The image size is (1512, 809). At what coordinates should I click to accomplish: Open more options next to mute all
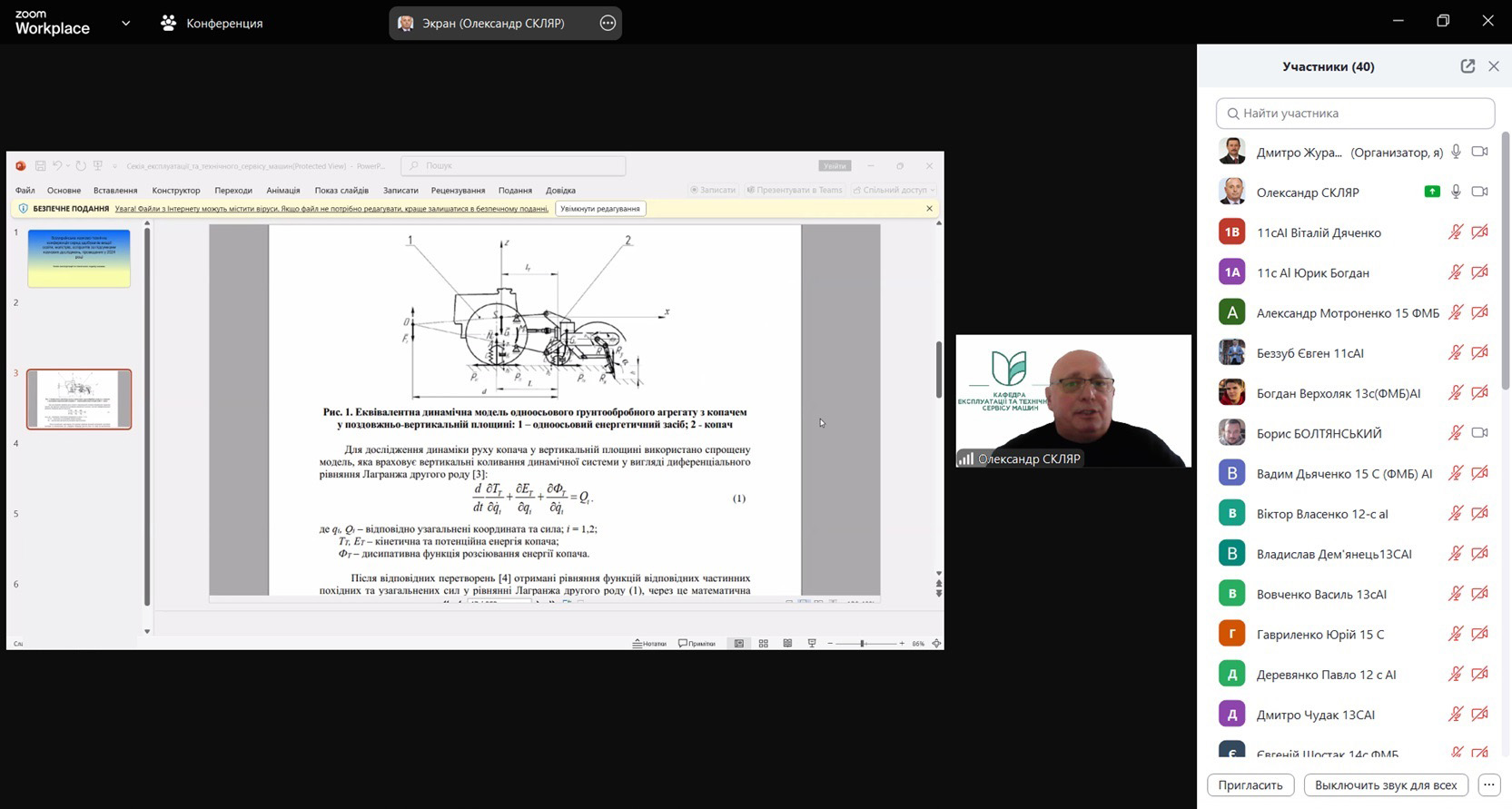1488,784
